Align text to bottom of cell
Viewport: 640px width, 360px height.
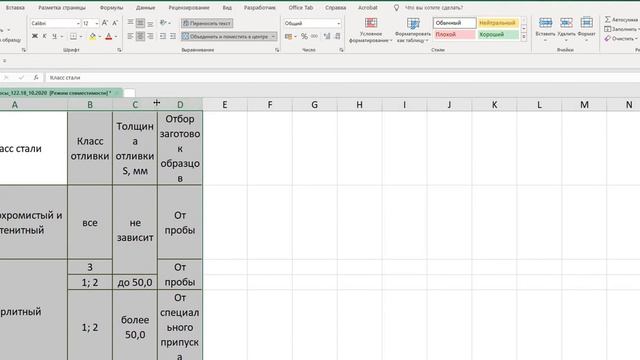coord(150,23)
